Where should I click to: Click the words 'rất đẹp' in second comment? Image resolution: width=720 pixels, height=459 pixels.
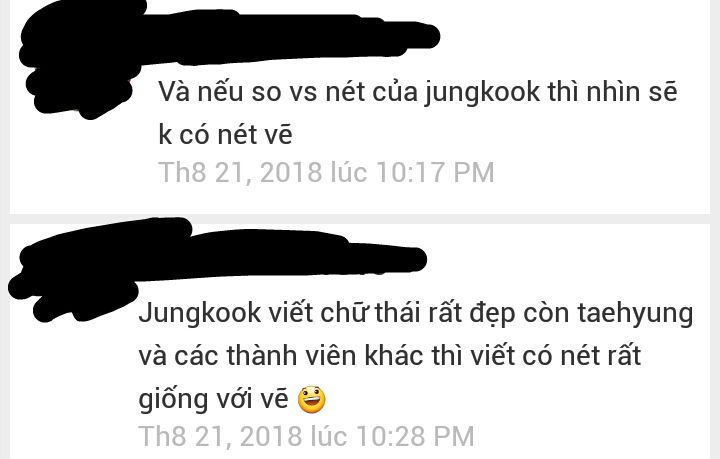[472, 314]
